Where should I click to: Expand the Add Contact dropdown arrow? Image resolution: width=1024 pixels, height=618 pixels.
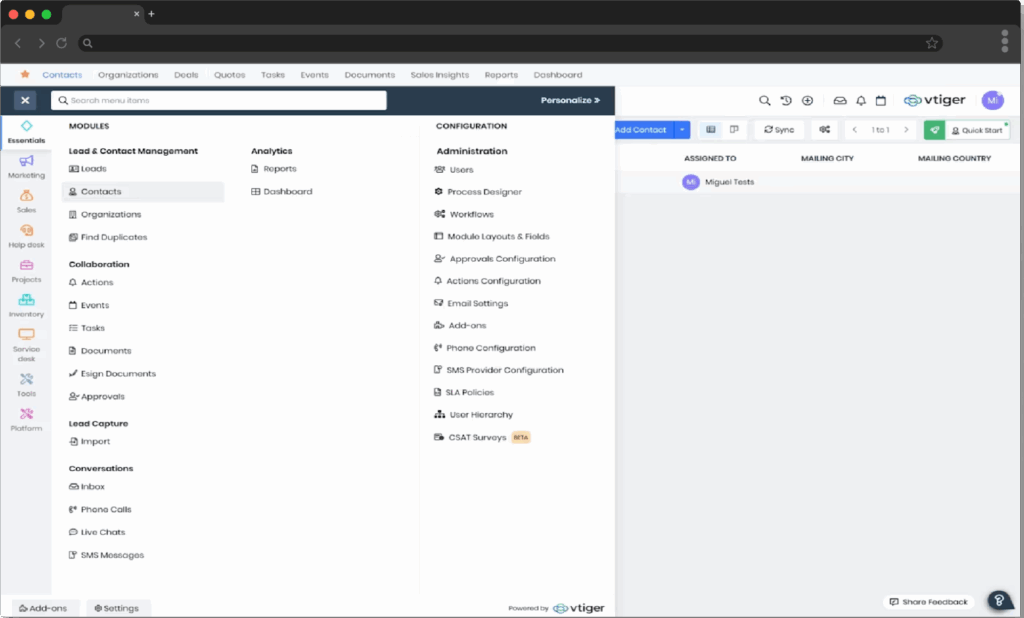click(x=682, y=129)
